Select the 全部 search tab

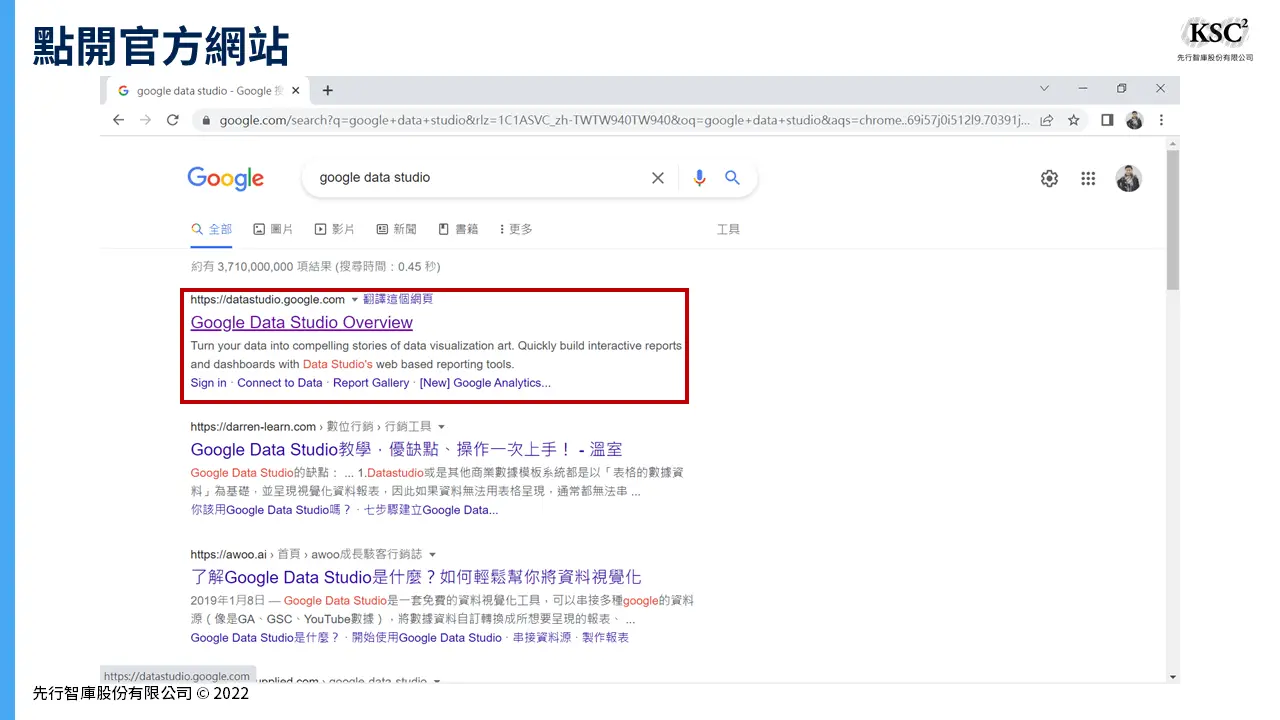[x=212, y=229]
